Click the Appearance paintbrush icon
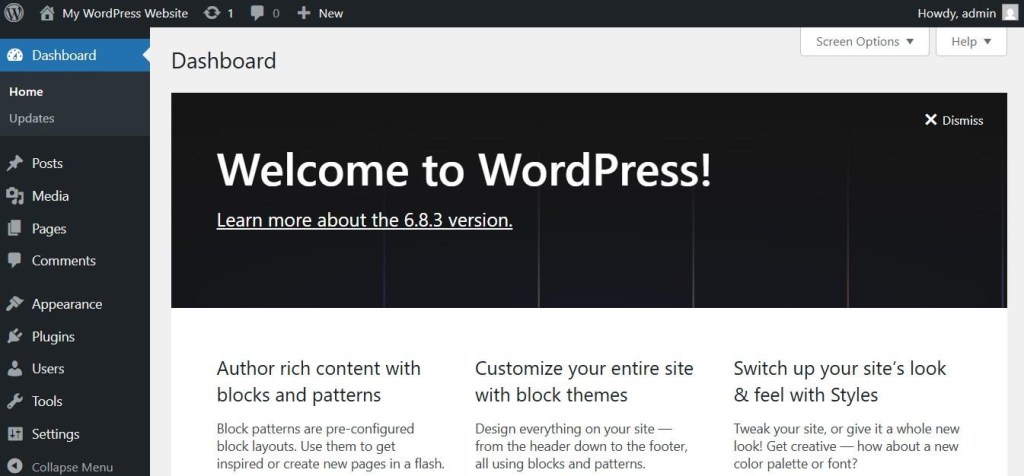 tap(15, 304)
